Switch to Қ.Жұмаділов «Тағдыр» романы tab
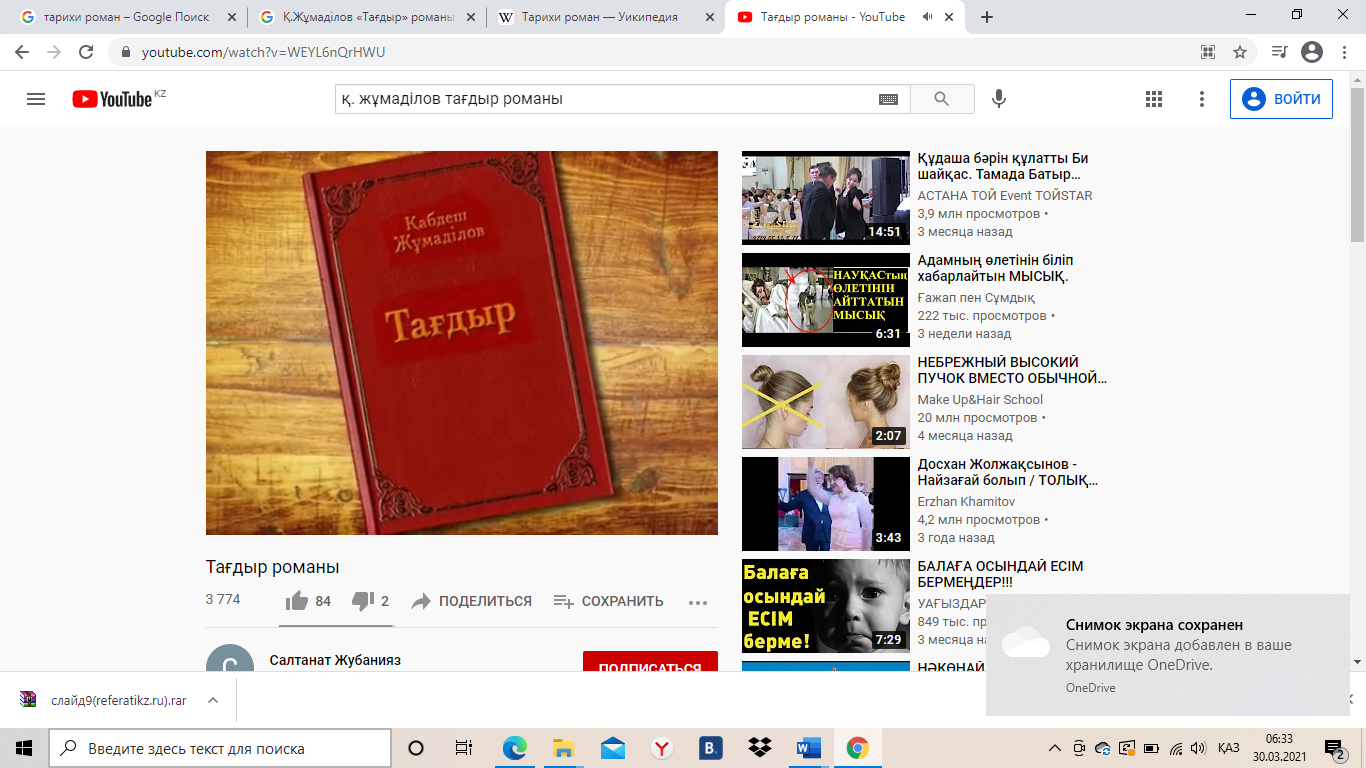The height and width of the screenshot is (768, 1366). click(x=367, y=17)
